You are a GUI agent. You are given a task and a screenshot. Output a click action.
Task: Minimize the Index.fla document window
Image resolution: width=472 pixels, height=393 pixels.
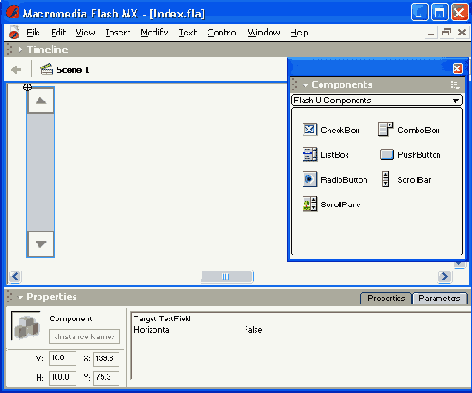[431, 33]
